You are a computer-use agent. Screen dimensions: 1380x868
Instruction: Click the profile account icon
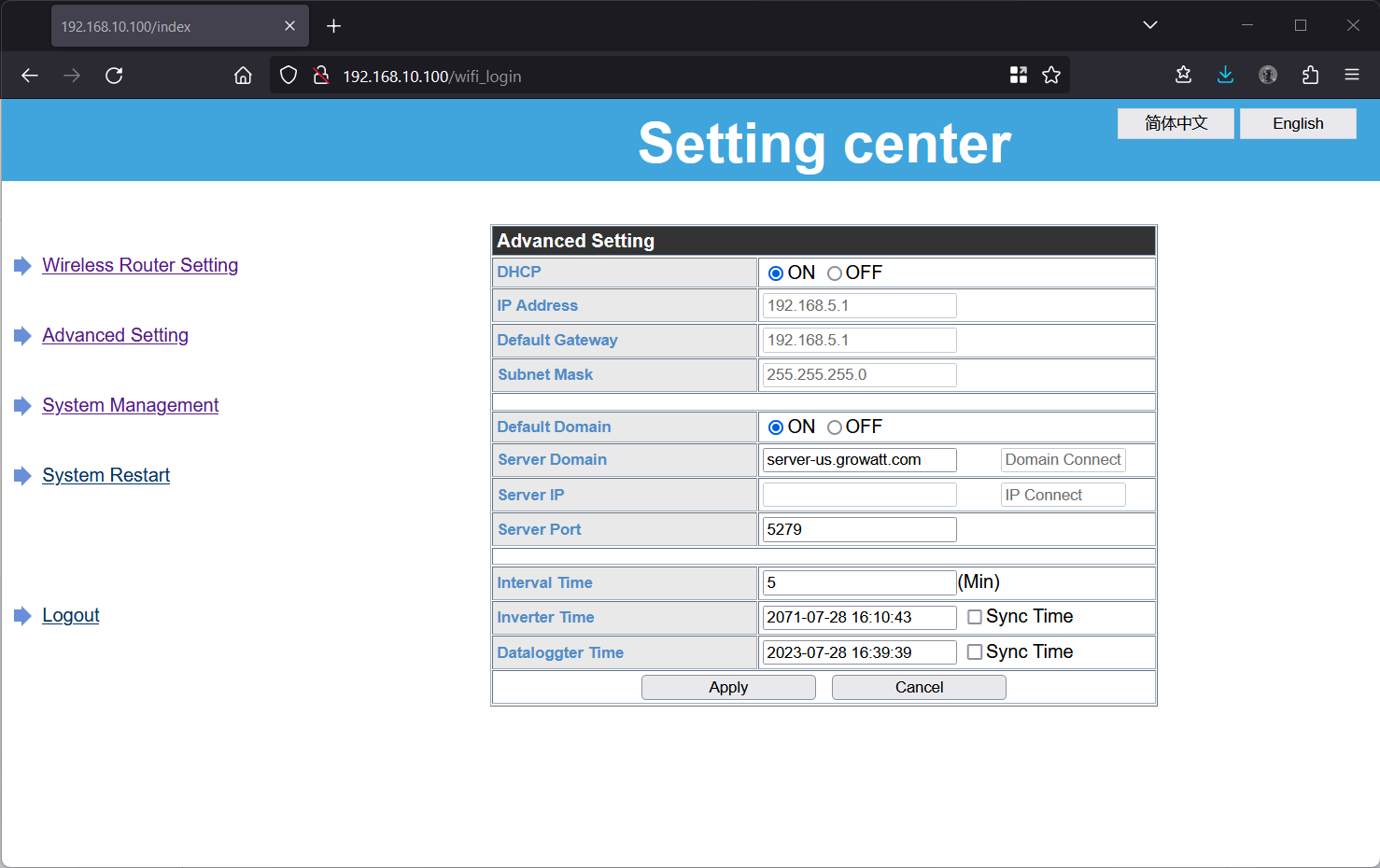(x=1267, y=75)
